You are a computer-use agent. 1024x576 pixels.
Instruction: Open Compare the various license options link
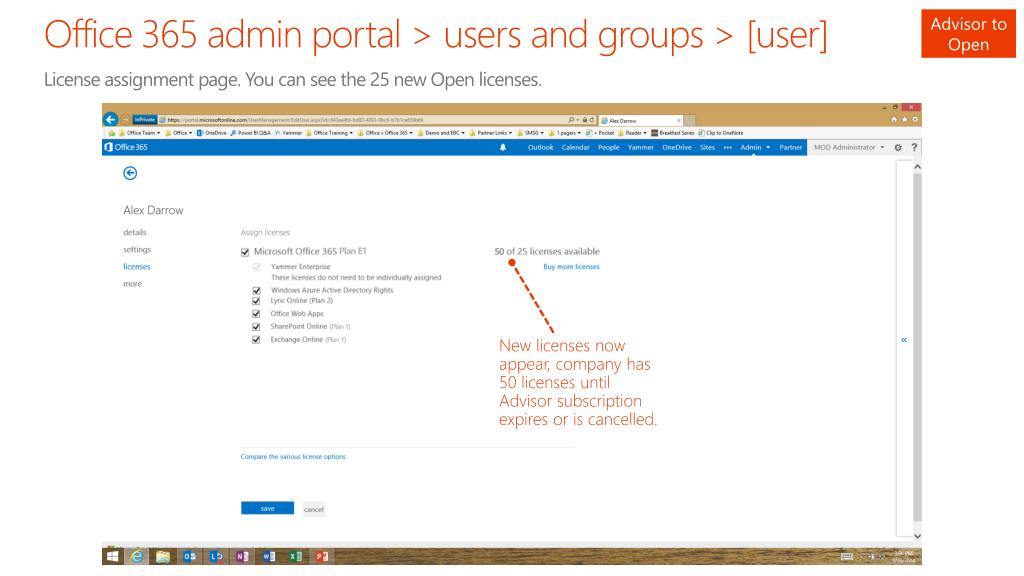293,456
